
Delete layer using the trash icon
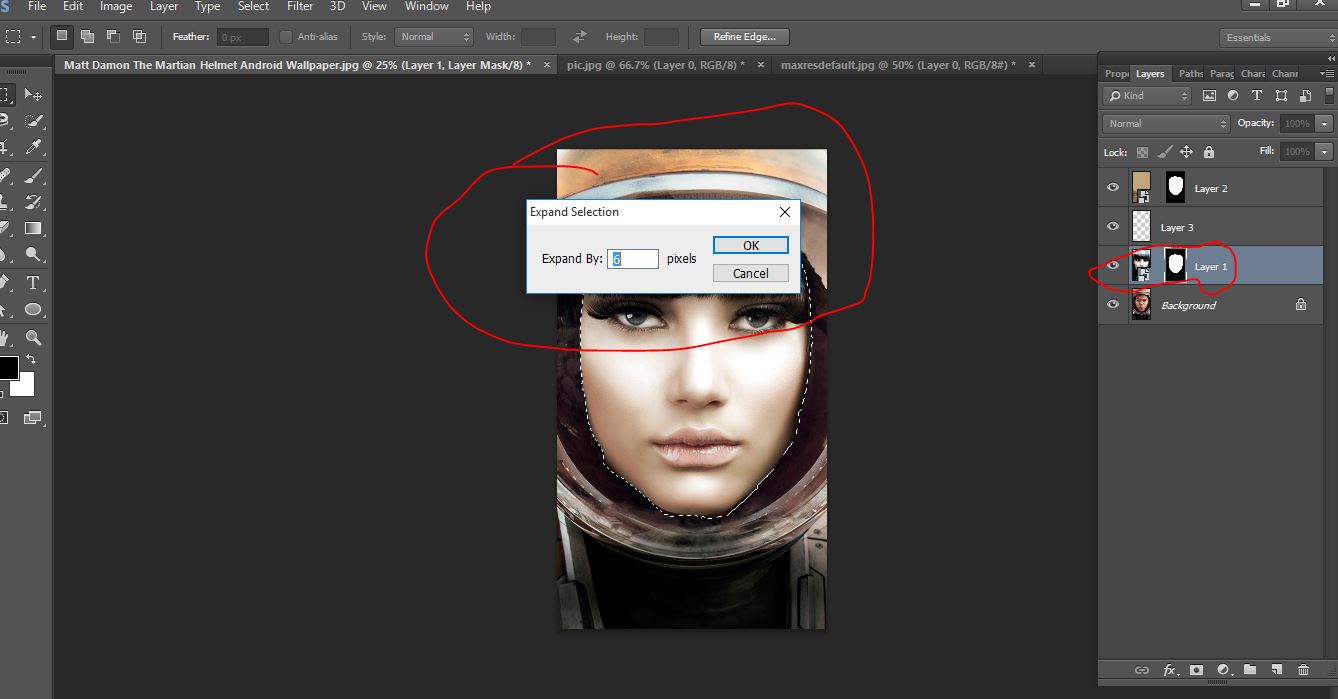tap(1303, 670)
